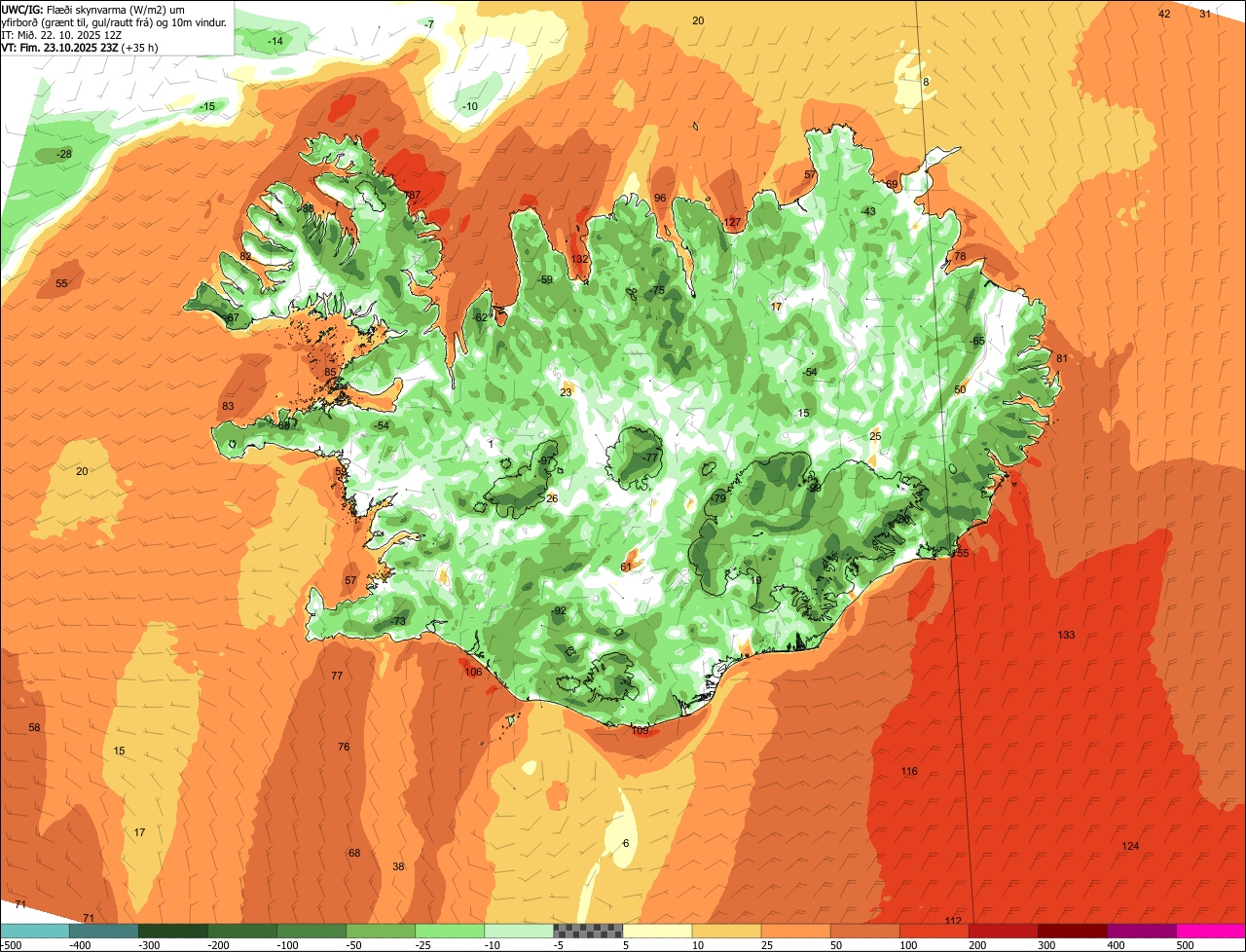This screenshot has width=1246, height=952.
Task: Click the map value '96'
Action: tap(660, 199)
